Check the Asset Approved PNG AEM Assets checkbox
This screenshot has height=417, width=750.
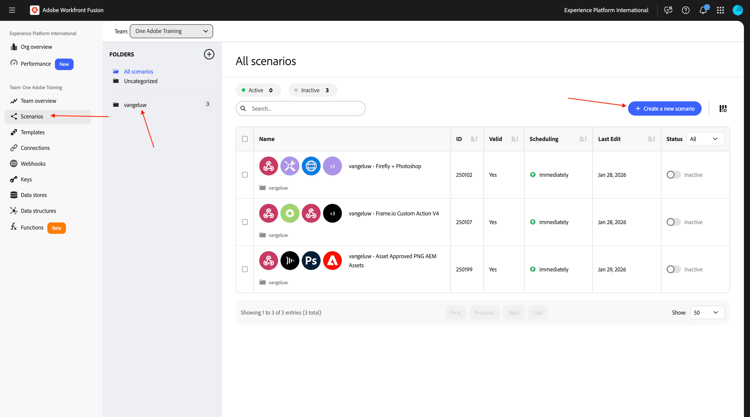[245, 269]
